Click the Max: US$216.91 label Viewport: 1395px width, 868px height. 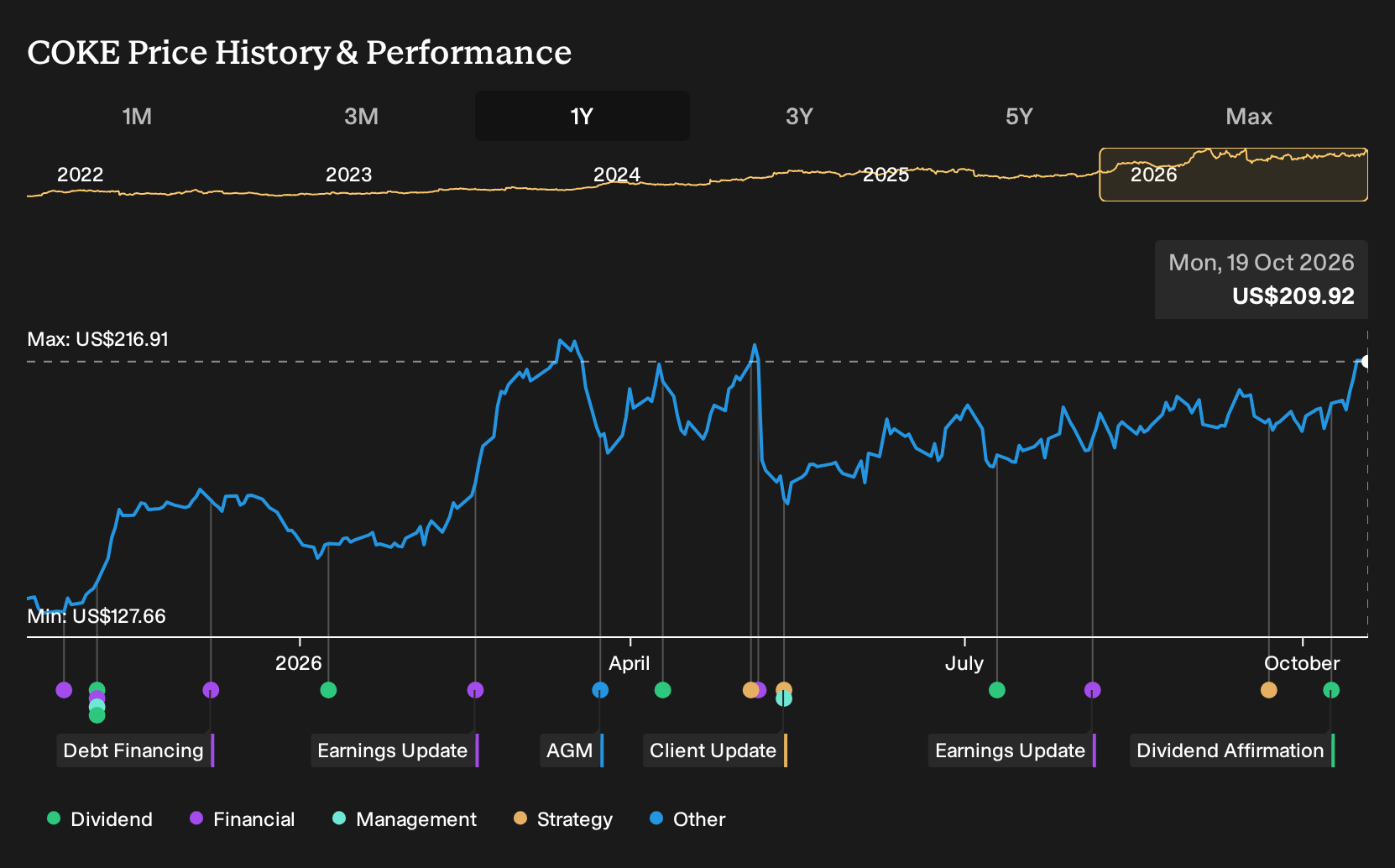pyautogui.click(x=98, y=339)
